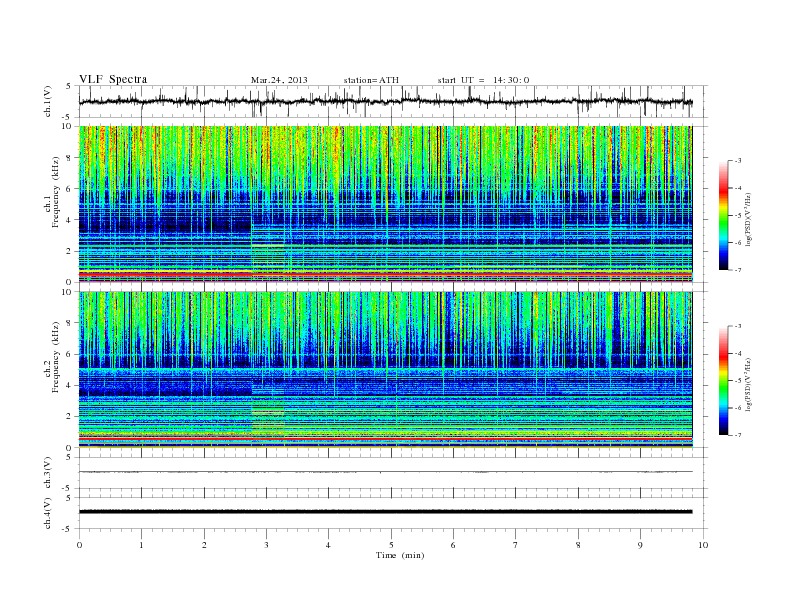The height and width of the screenshot is (612, 792).
Task: Click the '8' tick on time axis
Action: [x=578, y=545]
